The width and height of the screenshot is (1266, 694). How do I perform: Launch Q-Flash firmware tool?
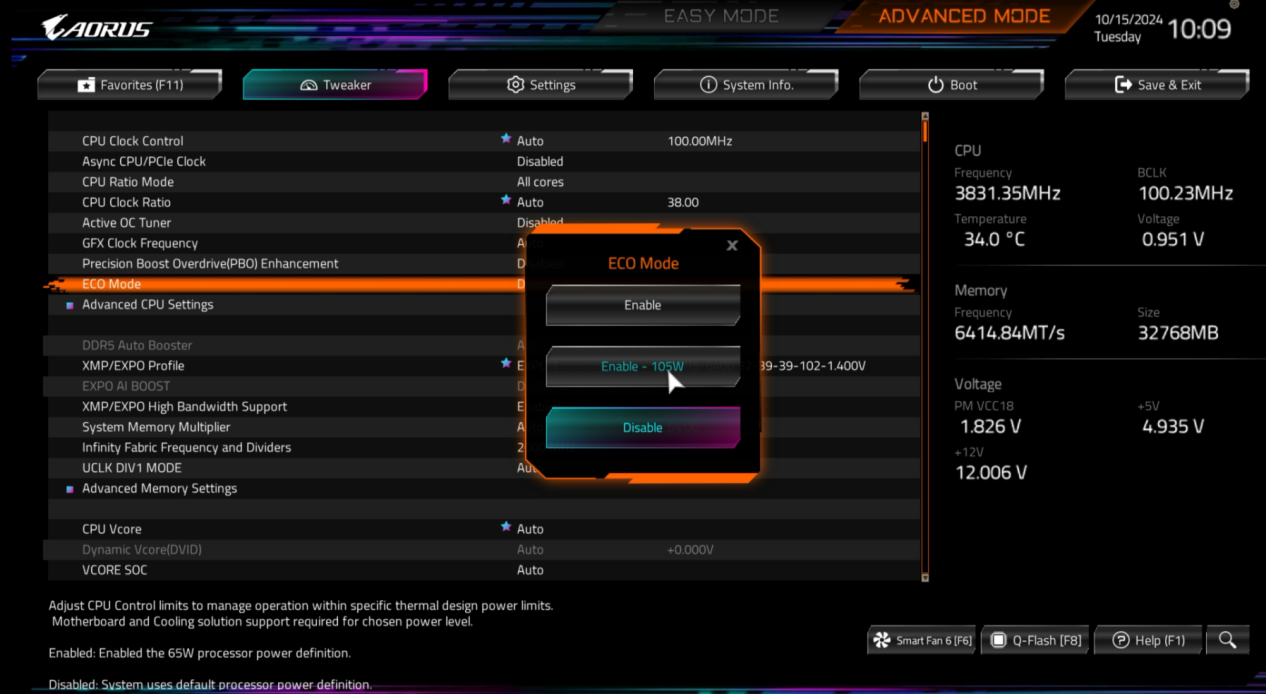pyautogui.click(x=1035, y=640)
